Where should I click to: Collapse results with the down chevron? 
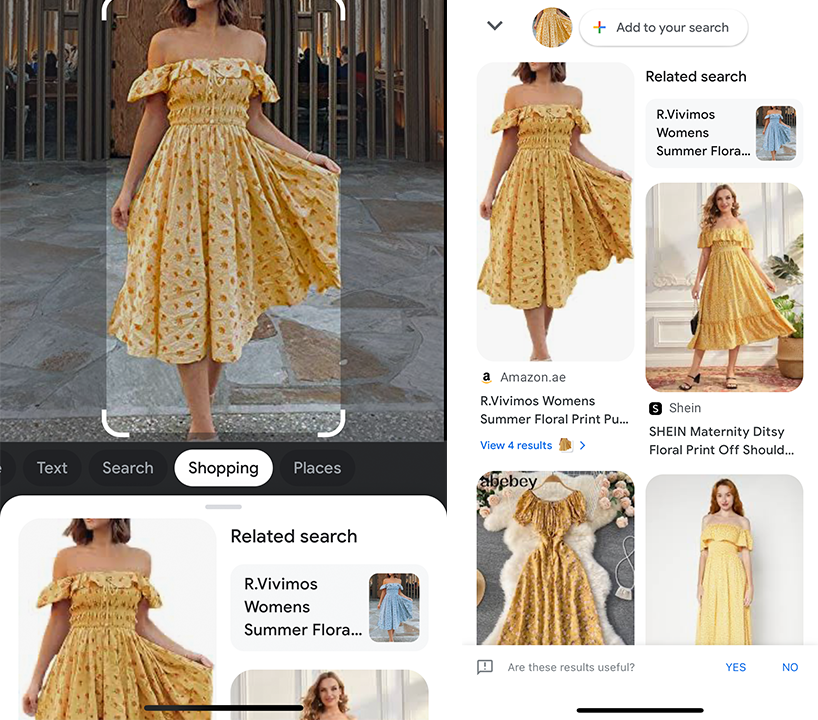point(495,26)
